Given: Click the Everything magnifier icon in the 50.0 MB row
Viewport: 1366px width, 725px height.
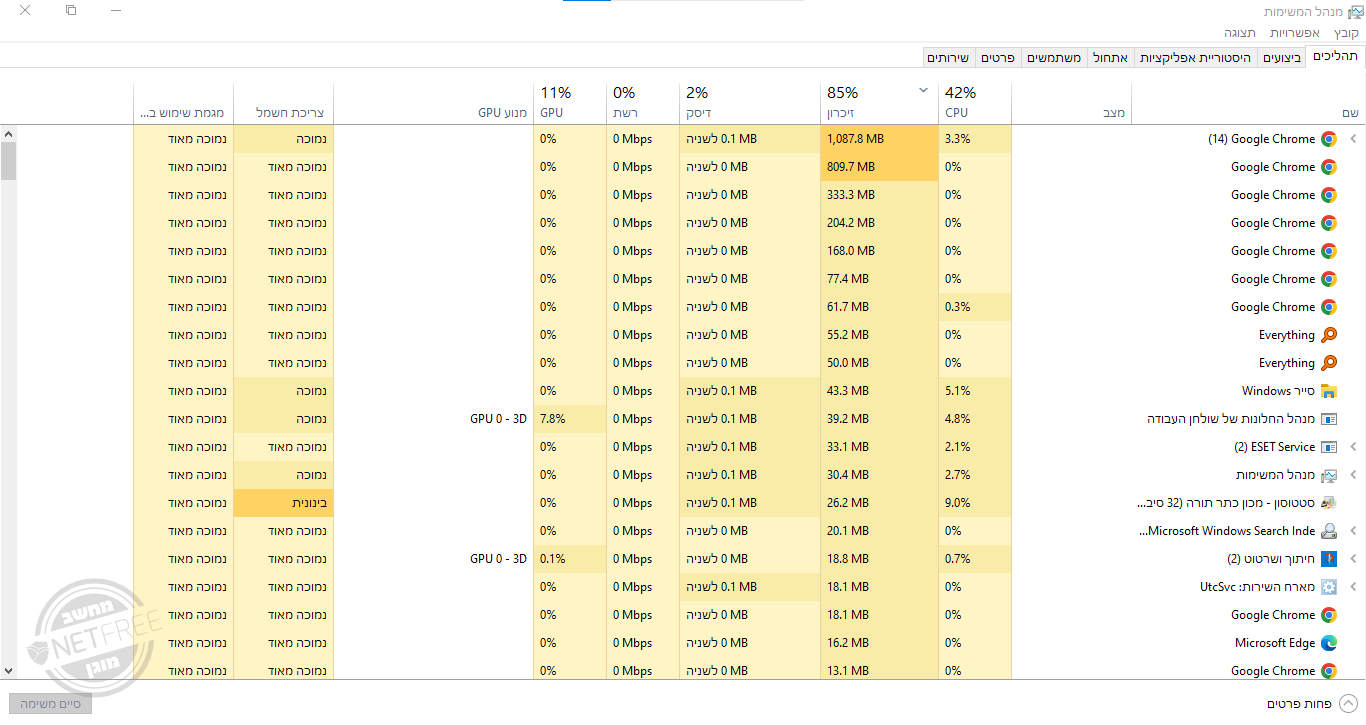Looking at the screenshot, I should [x=1329, y=363].
